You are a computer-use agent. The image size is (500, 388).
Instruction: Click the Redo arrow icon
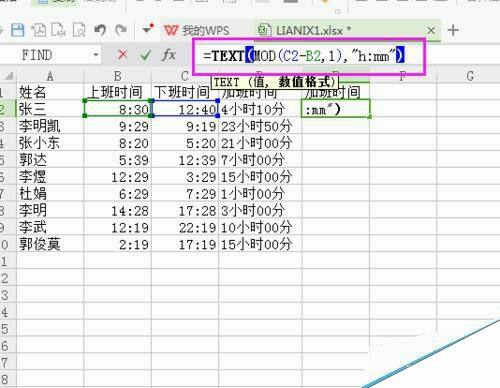pos(121,30)
